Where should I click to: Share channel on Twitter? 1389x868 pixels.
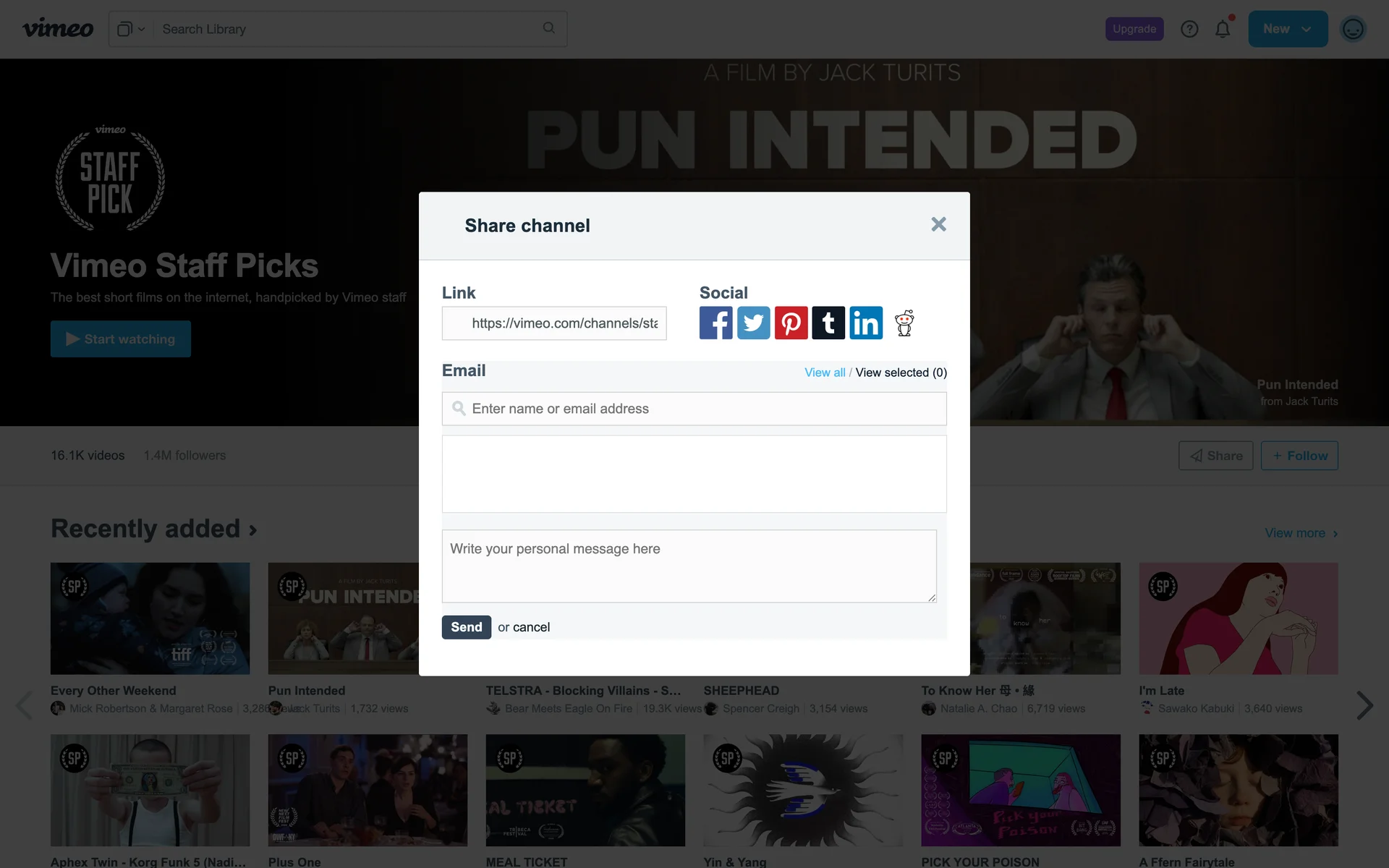click(753, 323)
